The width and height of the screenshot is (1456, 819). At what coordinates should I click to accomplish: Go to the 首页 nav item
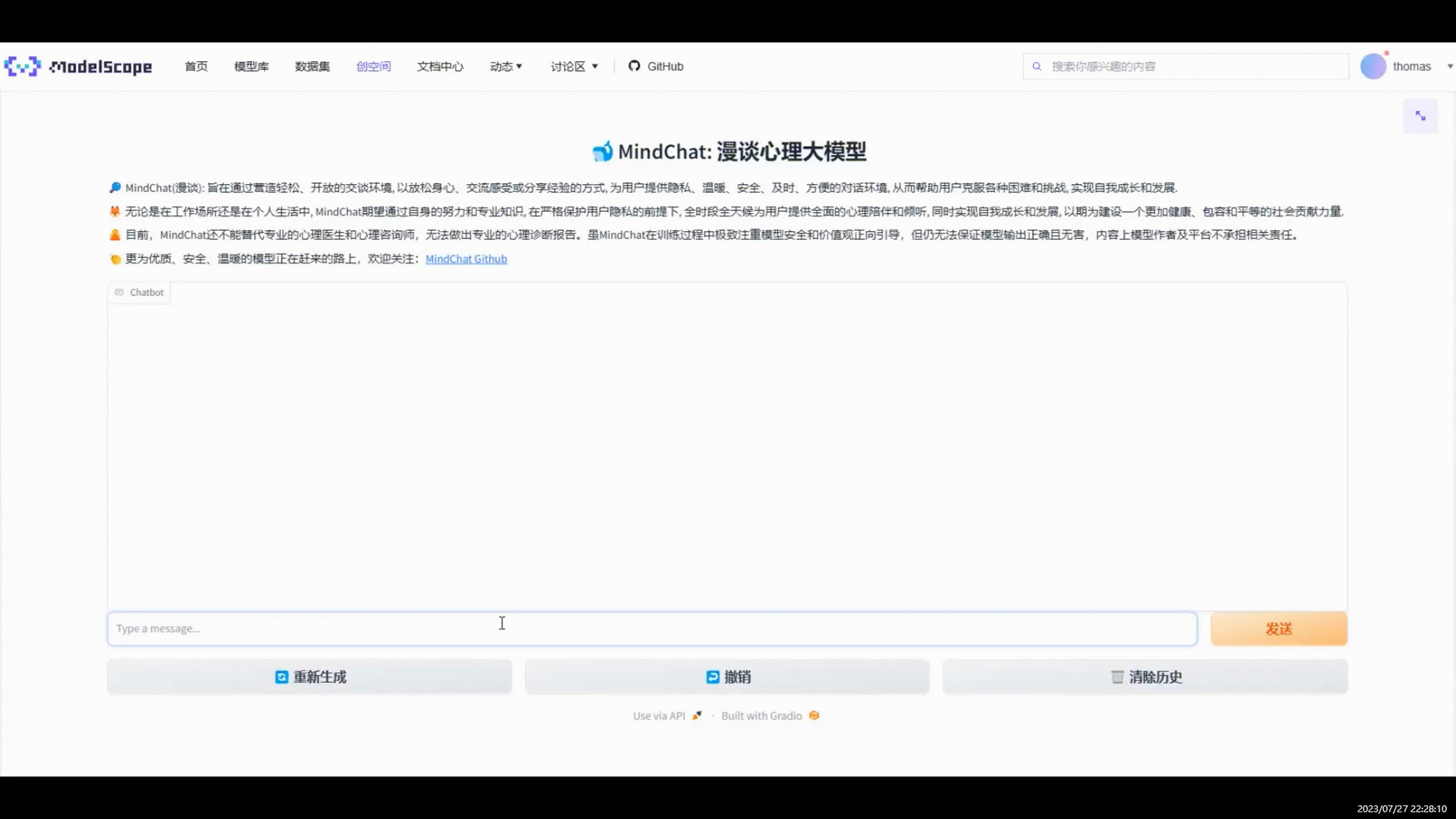click(x=196, y=66)
